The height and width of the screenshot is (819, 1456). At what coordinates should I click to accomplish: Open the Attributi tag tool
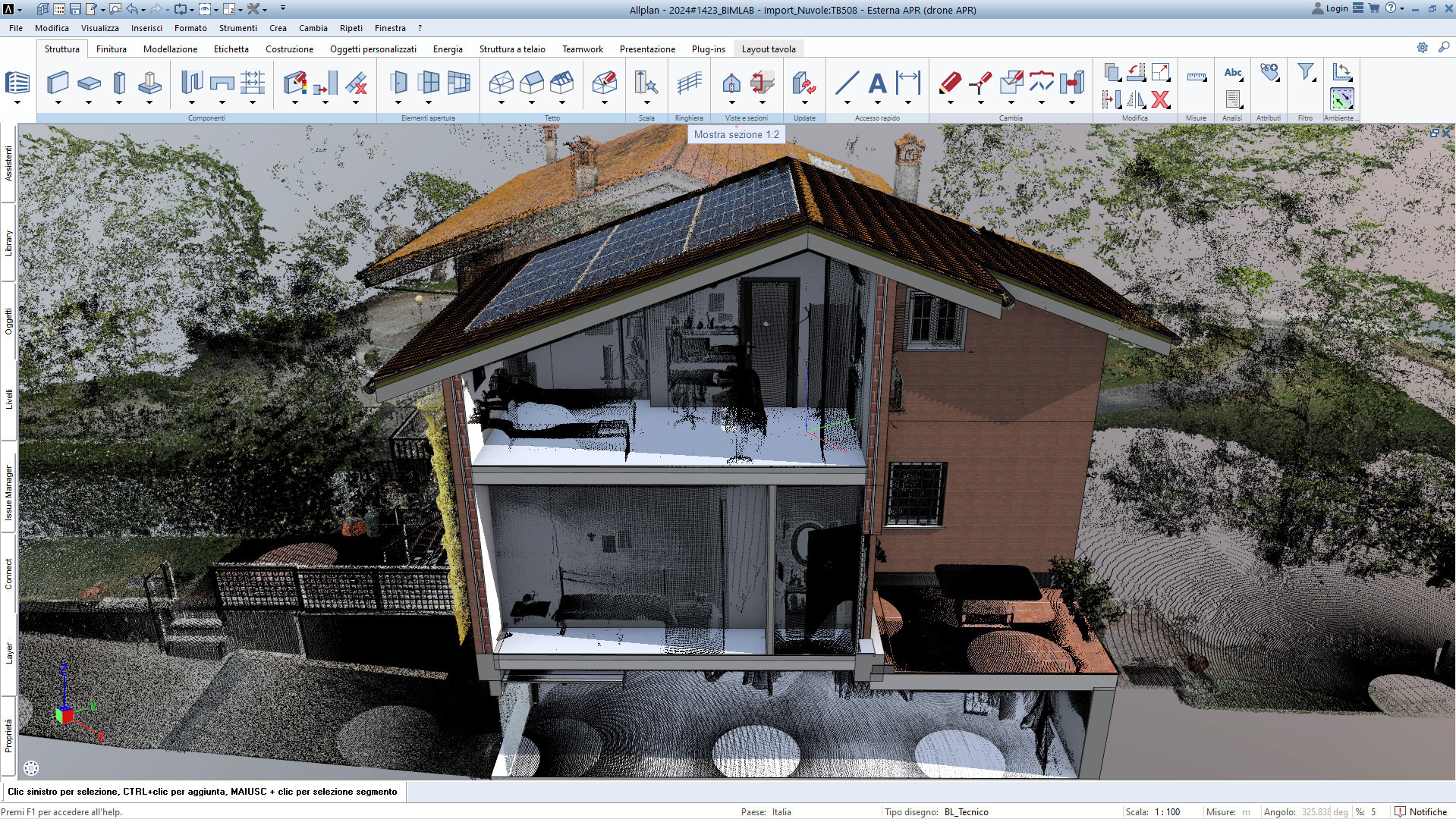pyautogui.click(x=1268, y=72)
